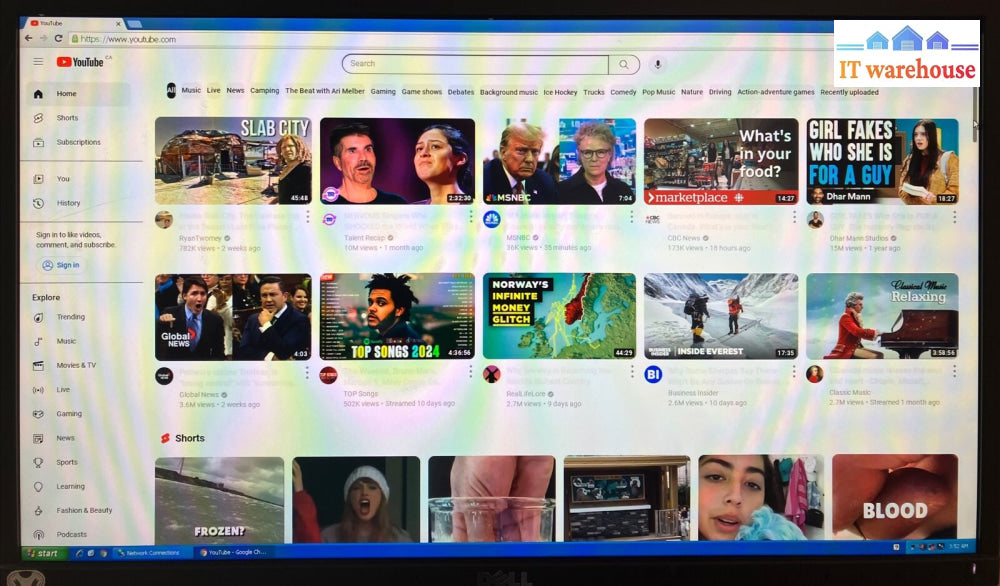Select the Live filter chip
Viewport: 1000px width, 586px height.
pos(214,91)
